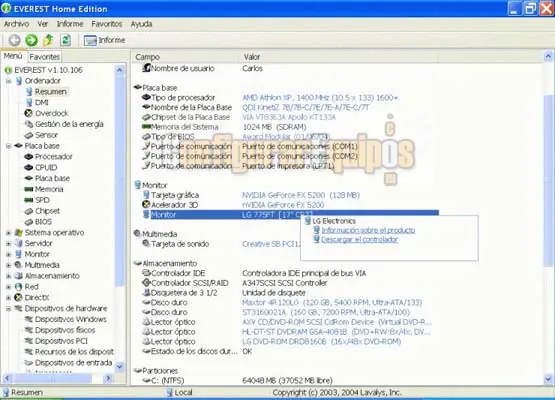Click the Acelerador 3D row icon
The height and width of the screenshot is (400, 555).
pyautogui.click(x=145, y=205)
